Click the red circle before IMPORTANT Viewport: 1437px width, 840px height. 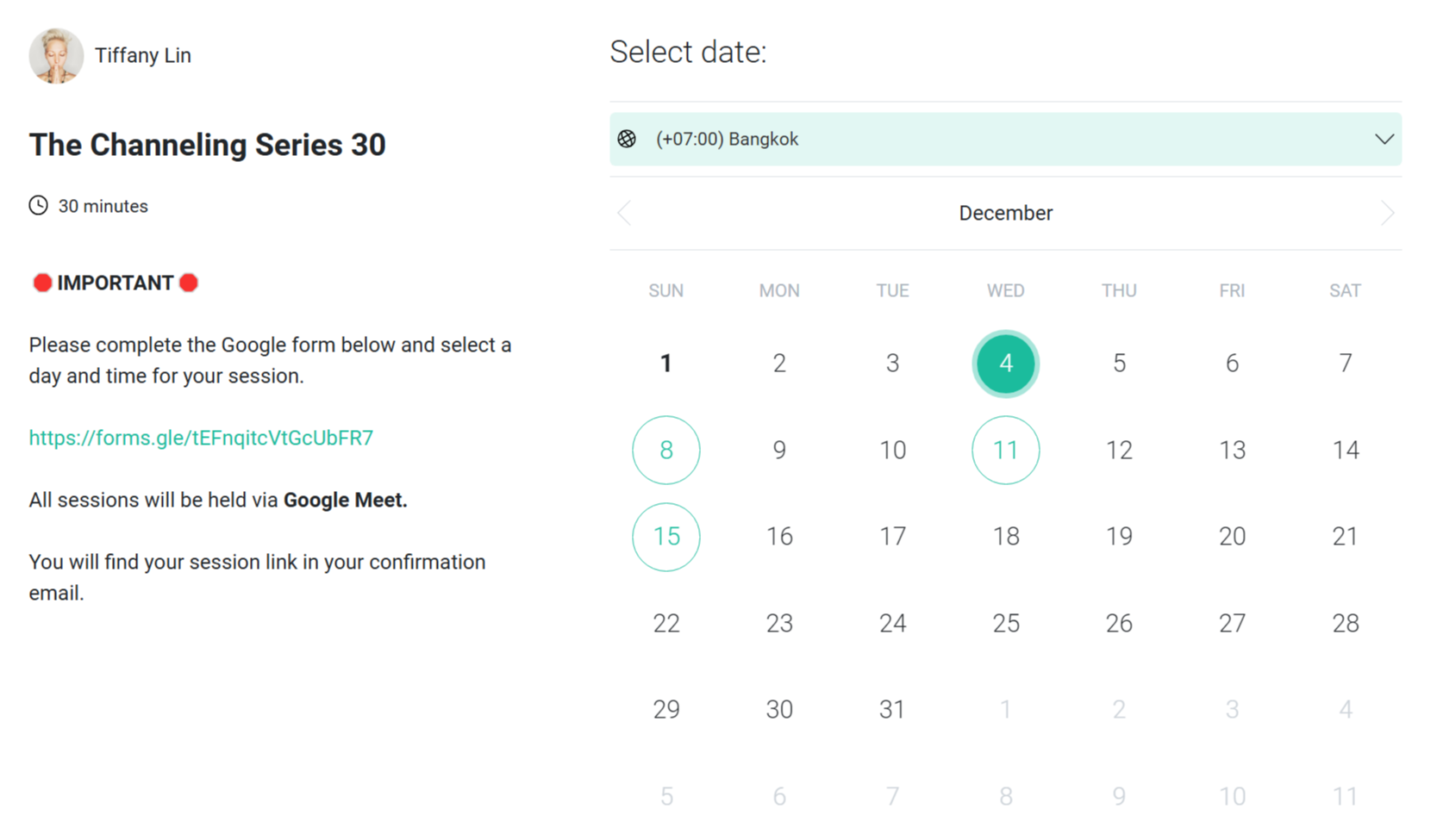[x=42, y=283]
